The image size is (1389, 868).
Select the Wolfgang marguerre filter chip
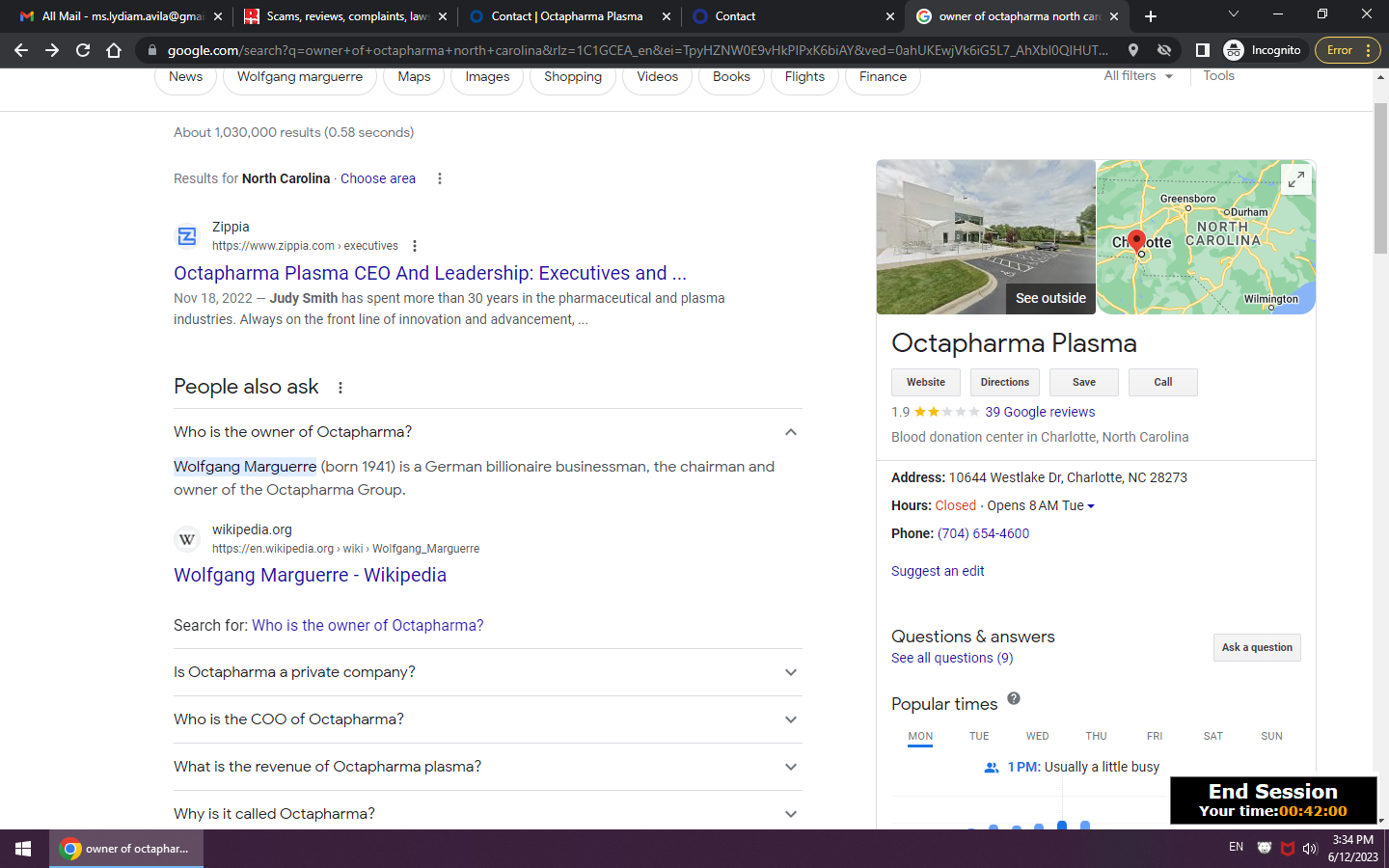300,77
